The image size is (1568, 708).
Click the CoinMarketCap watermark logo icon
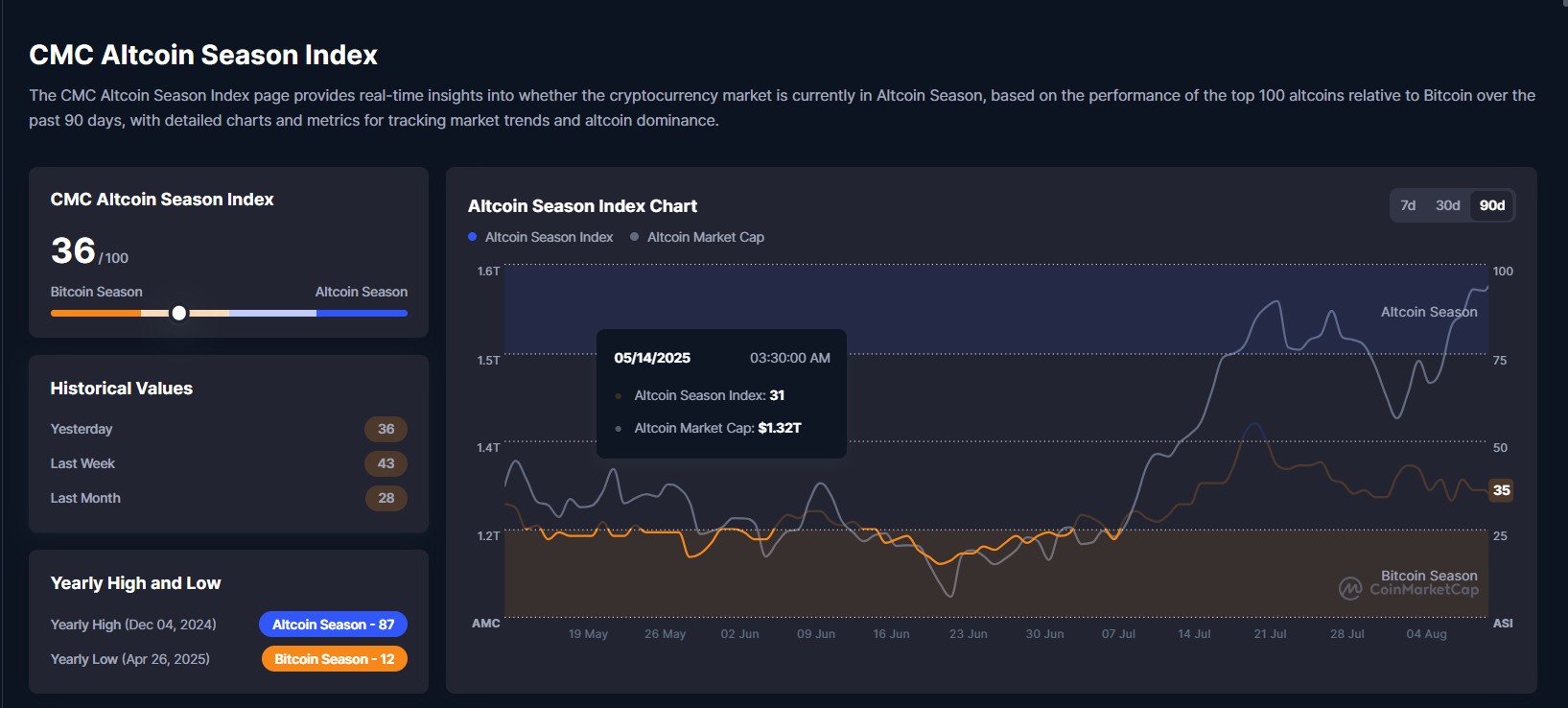pyautogui.click(x=1350, y=588)
